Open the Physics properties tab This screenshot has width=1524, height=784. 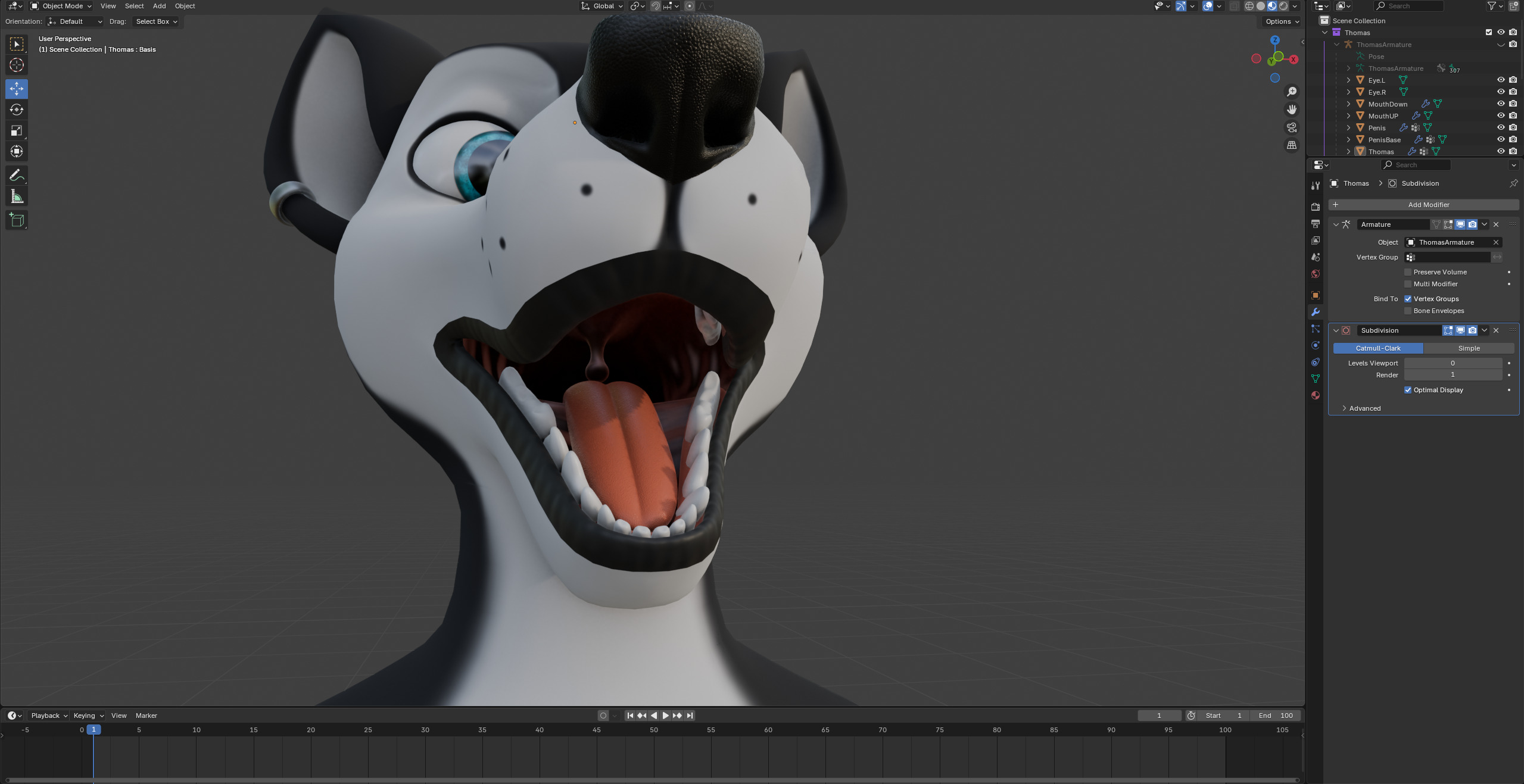point(1316,345)
